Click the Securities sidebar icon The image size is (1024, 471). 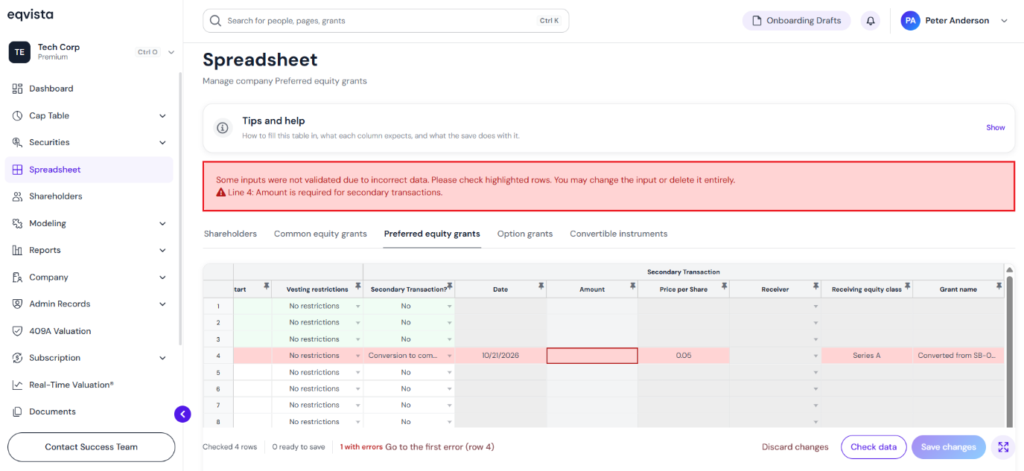(18, 142)
